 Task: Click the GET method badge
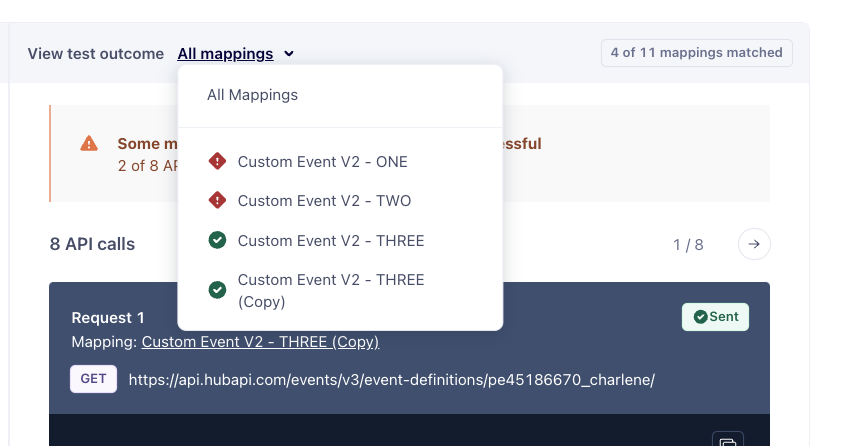(x=93, y=379)
